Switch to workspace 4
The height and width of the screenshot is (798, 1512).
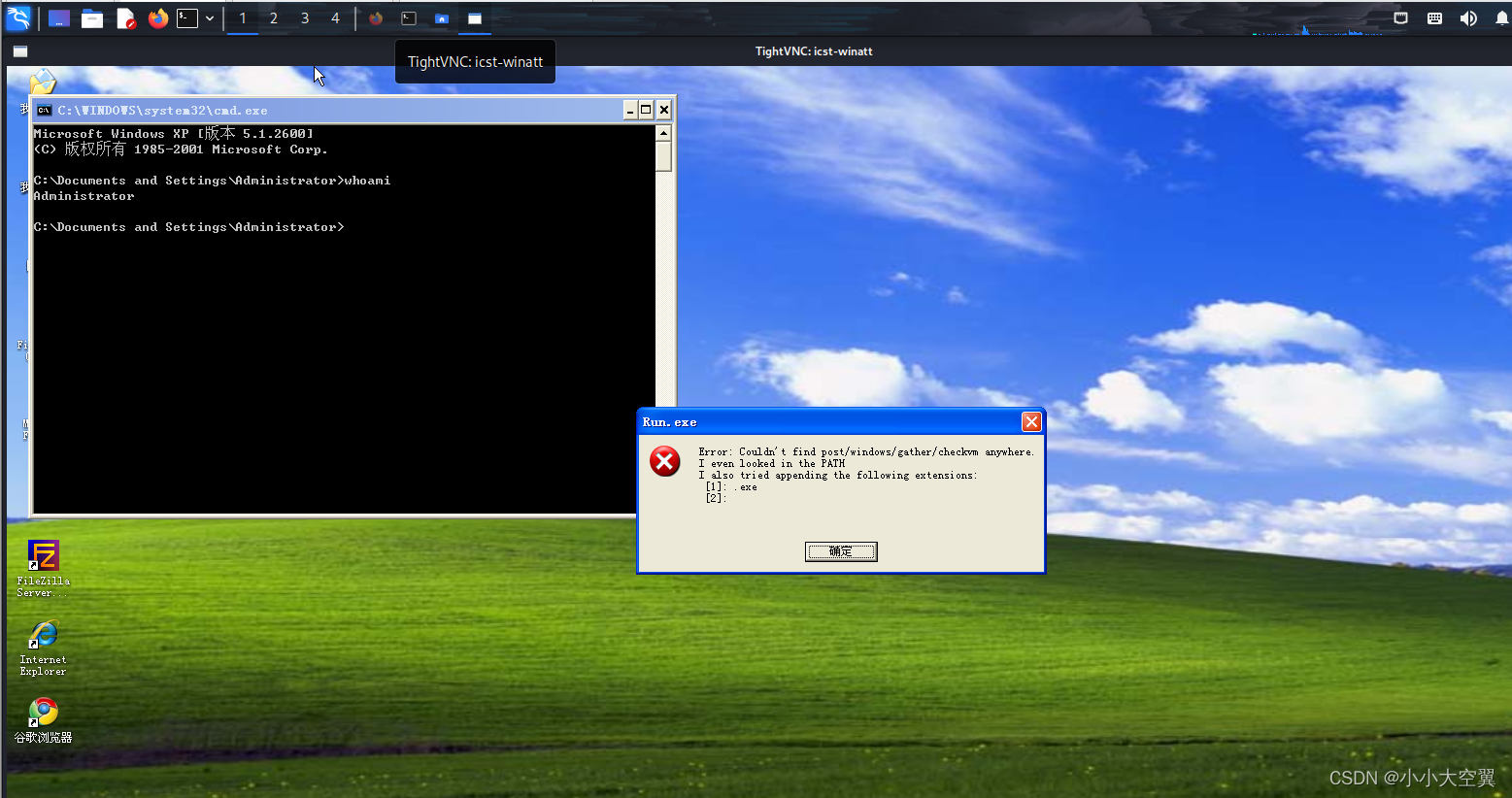click(x=336, y=18)
